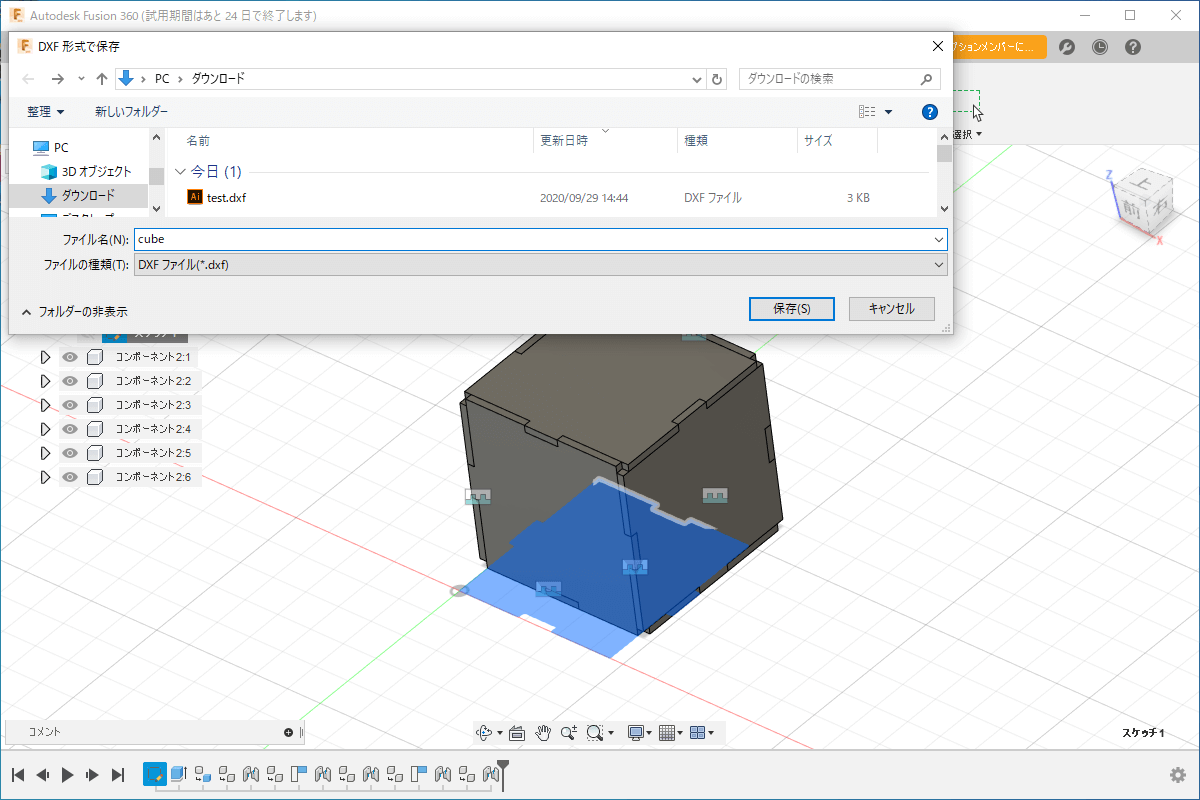Open the Viewports layout icon
This screenshot has width=1200, height=800.
[x=698, y=733]
